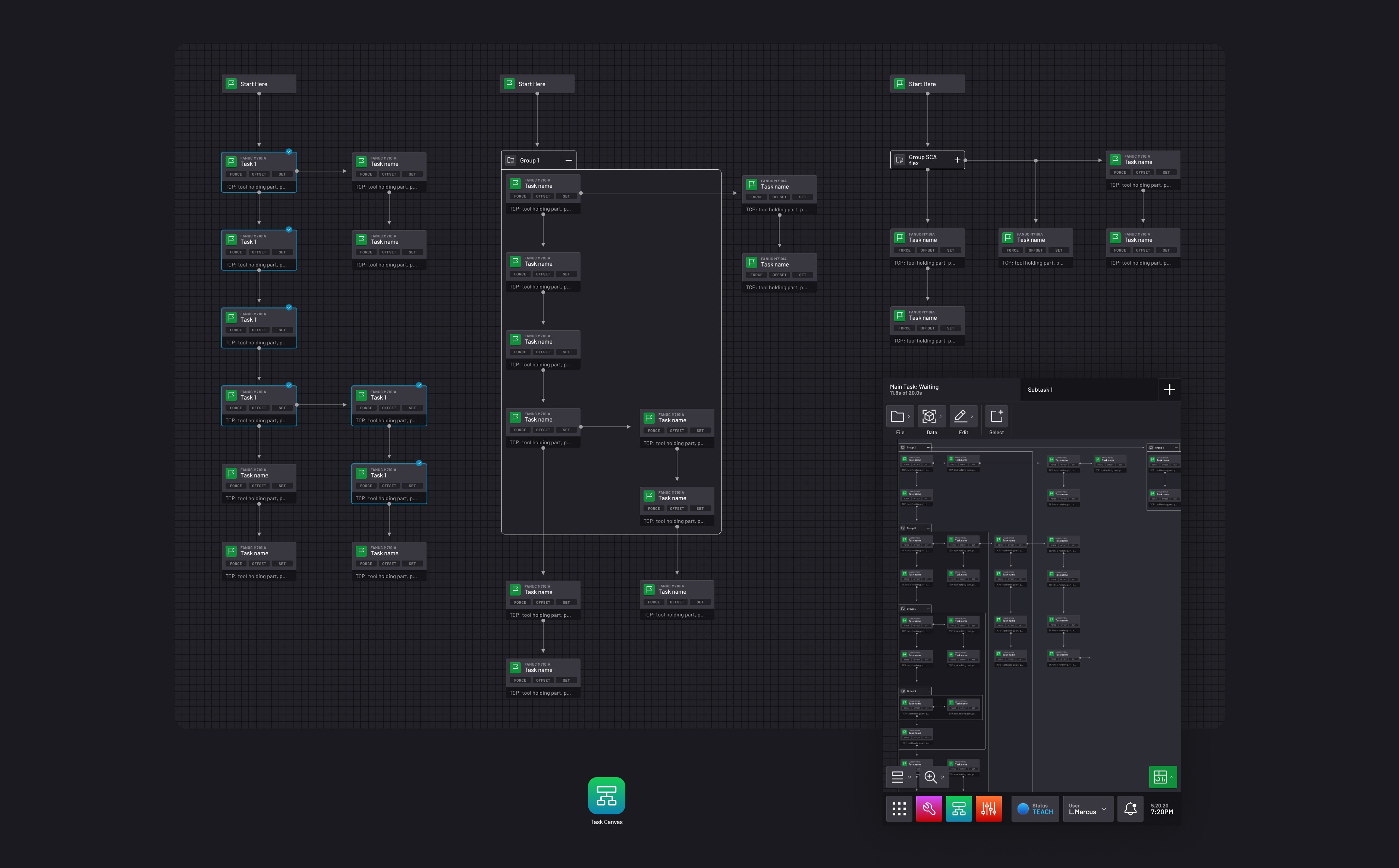Click the 7:20PM clock display

tap(1162, 812)
